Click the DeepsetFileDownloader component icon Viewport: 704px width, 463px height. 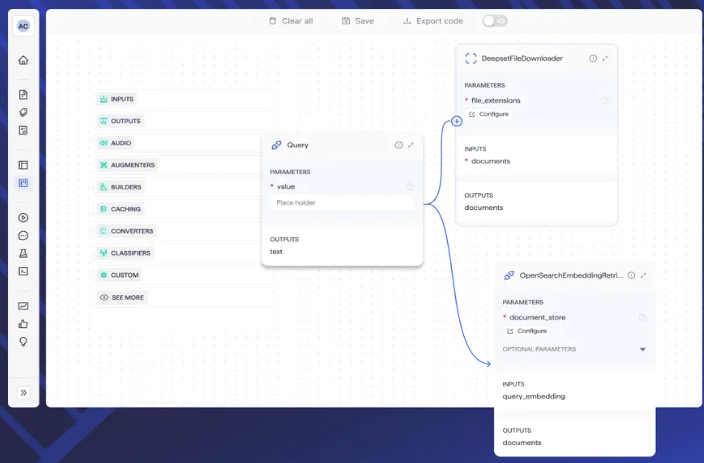click(x=471, y=58)
